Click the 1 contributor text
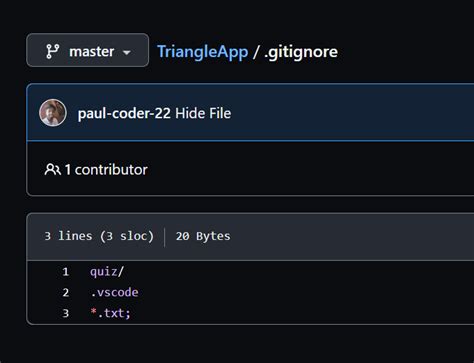Screen dimensions: 474x363 pyautogui.click(x=106, y=170)
